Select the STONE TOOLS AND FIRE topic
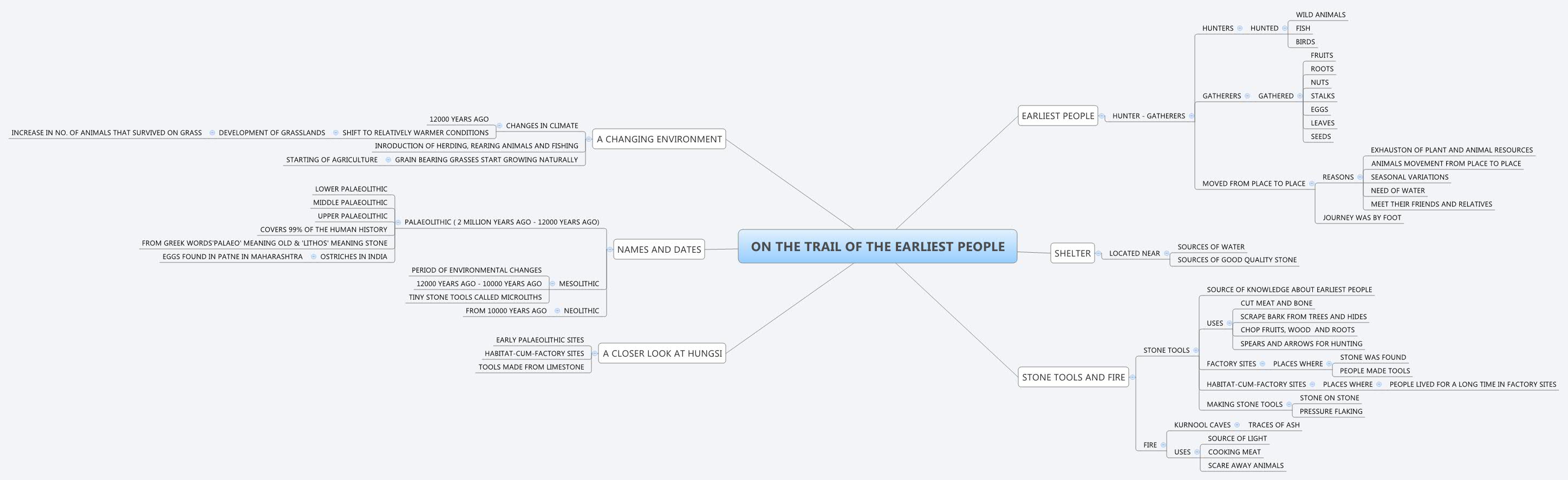The image size is (1568, 480). pos(1073,377)
